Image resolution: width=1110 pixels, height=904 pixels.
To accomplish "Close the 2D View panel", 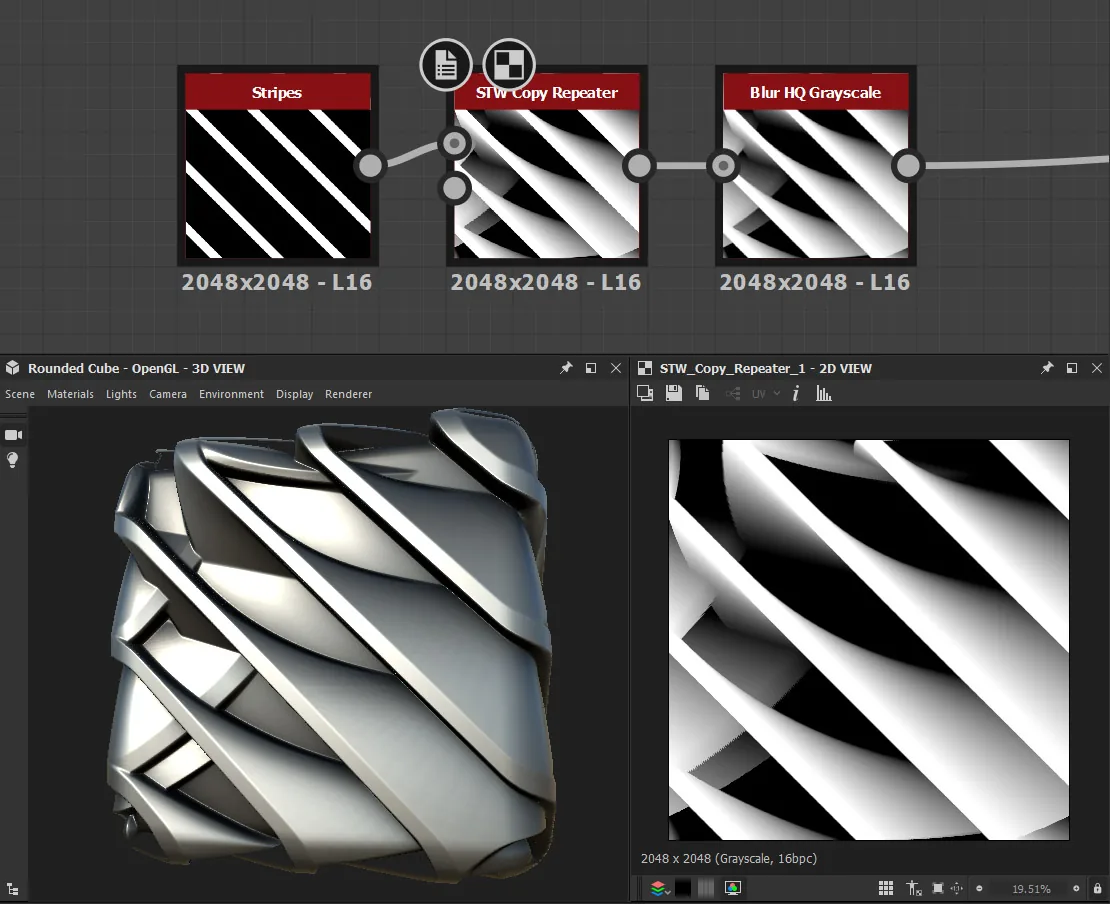I will [x=1097, y=368].
